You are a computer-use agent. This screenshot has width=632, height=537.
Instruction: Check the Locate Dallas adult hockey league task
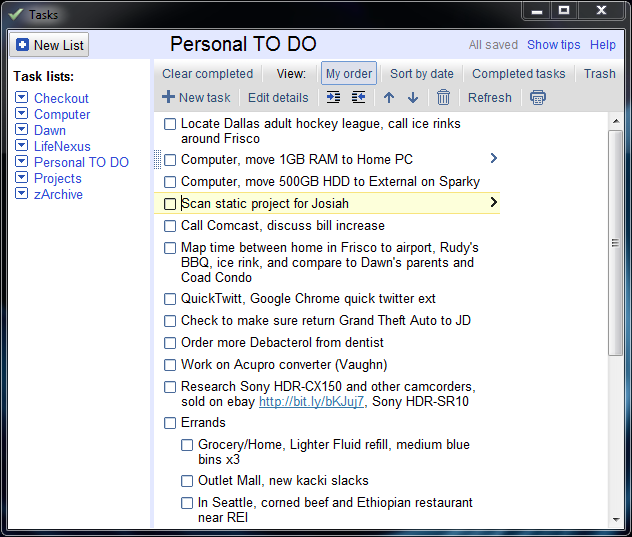(170, 124)
